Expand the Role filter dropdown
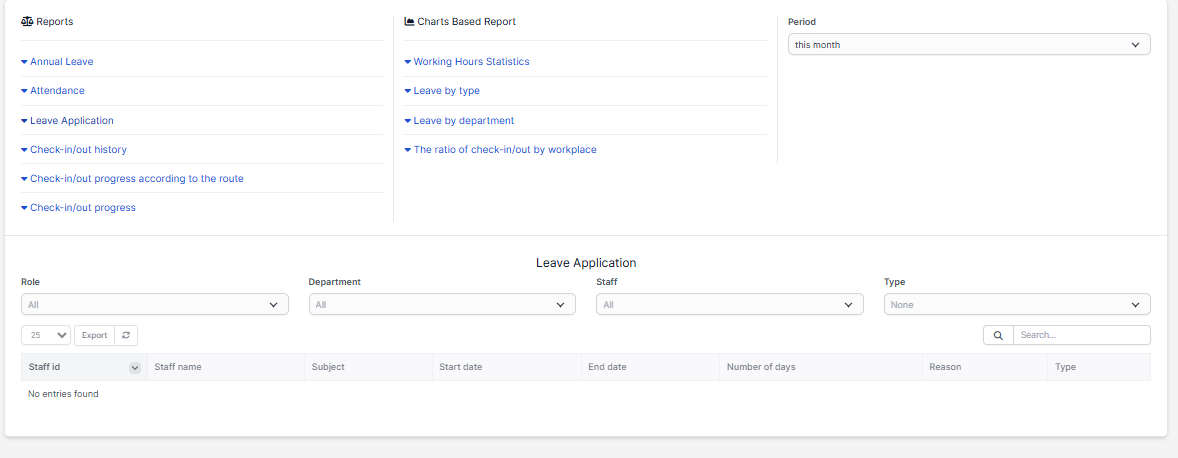1178x458 pixels. click(x=154, y=305)
